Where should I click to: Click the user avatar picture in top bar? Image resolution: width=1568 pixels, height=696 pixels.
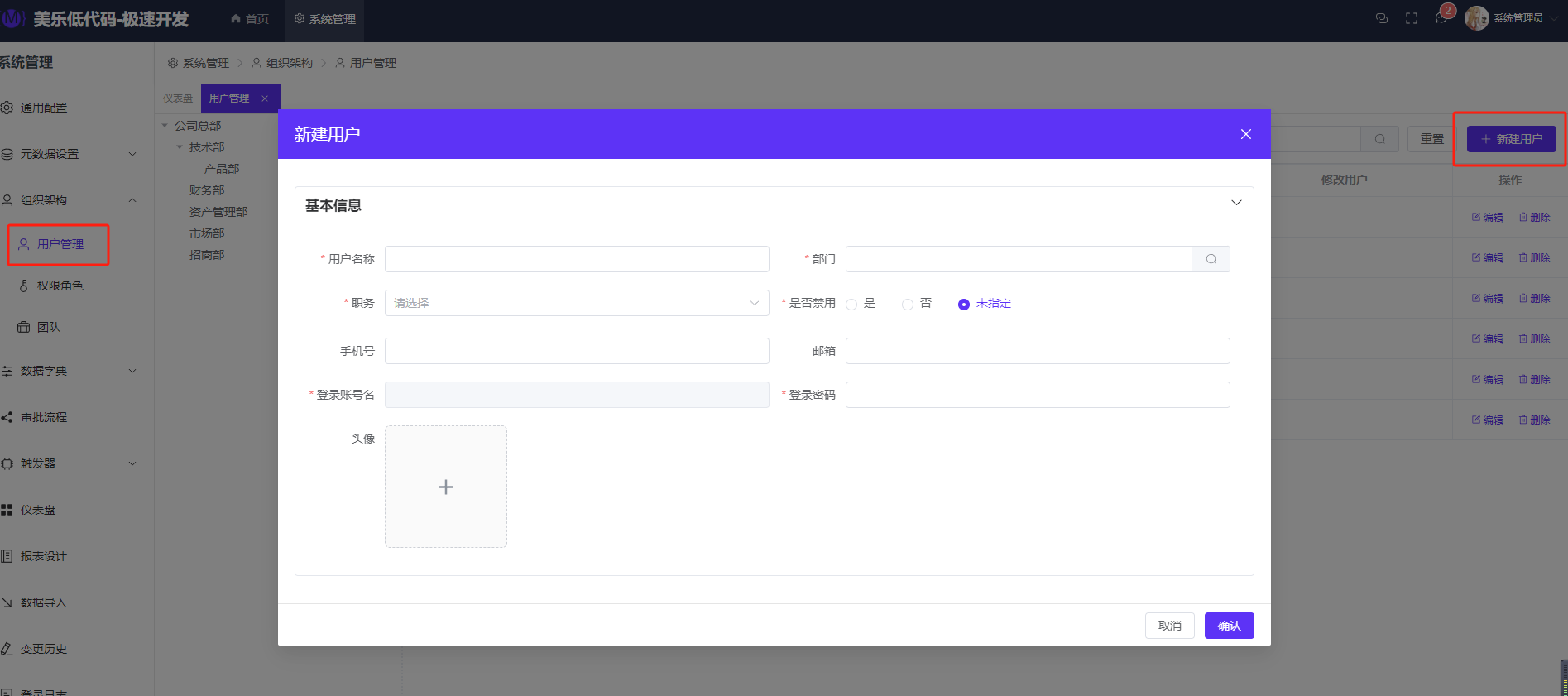(1476, 18)
